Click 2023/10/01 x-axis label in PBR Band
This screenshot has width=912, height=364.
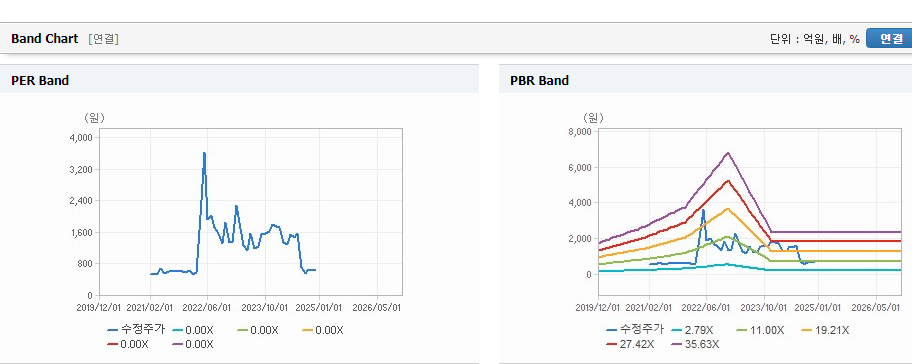[763, 307]
